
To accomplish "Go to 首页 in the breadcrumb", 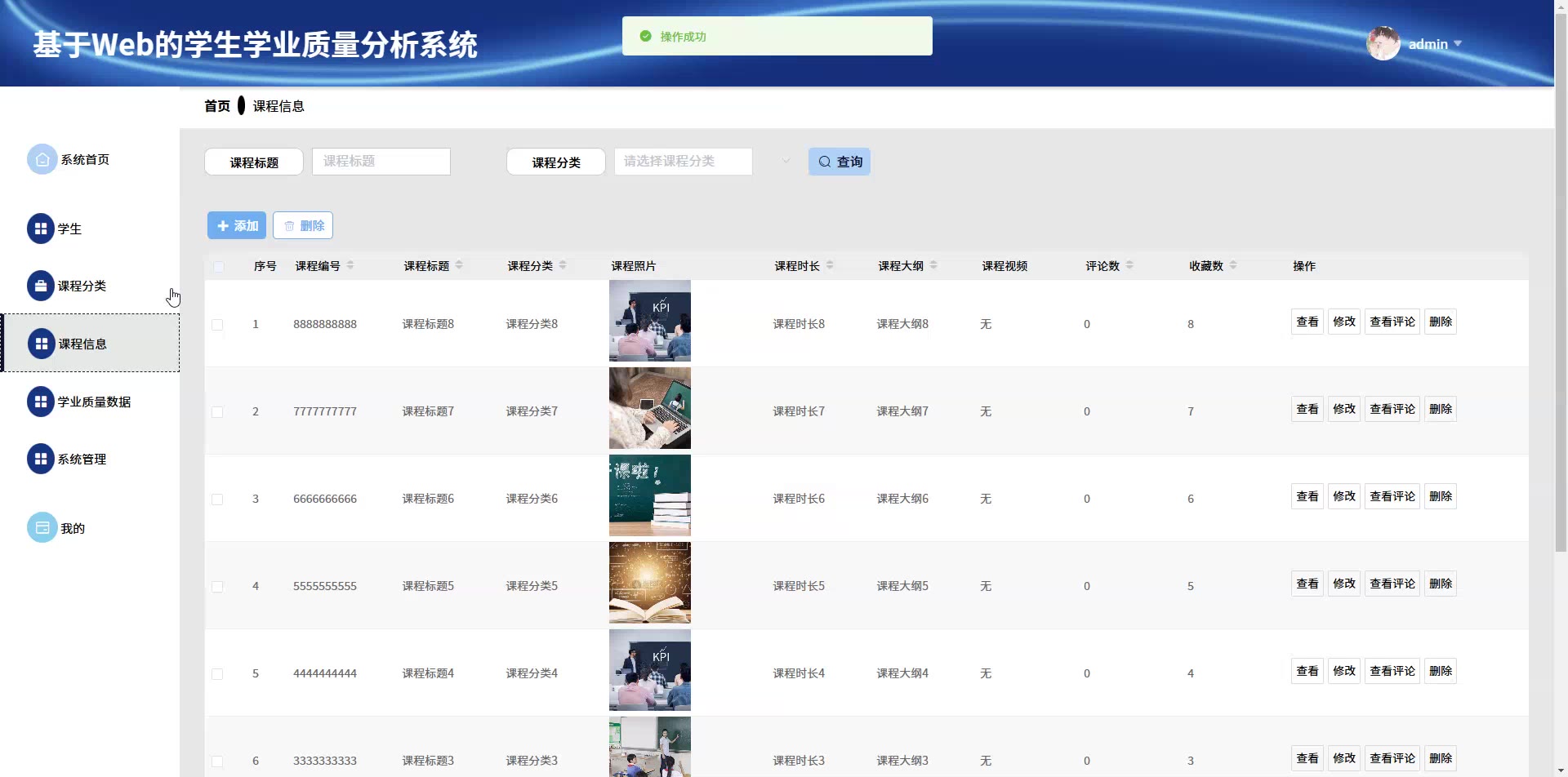I will (216, 106).
